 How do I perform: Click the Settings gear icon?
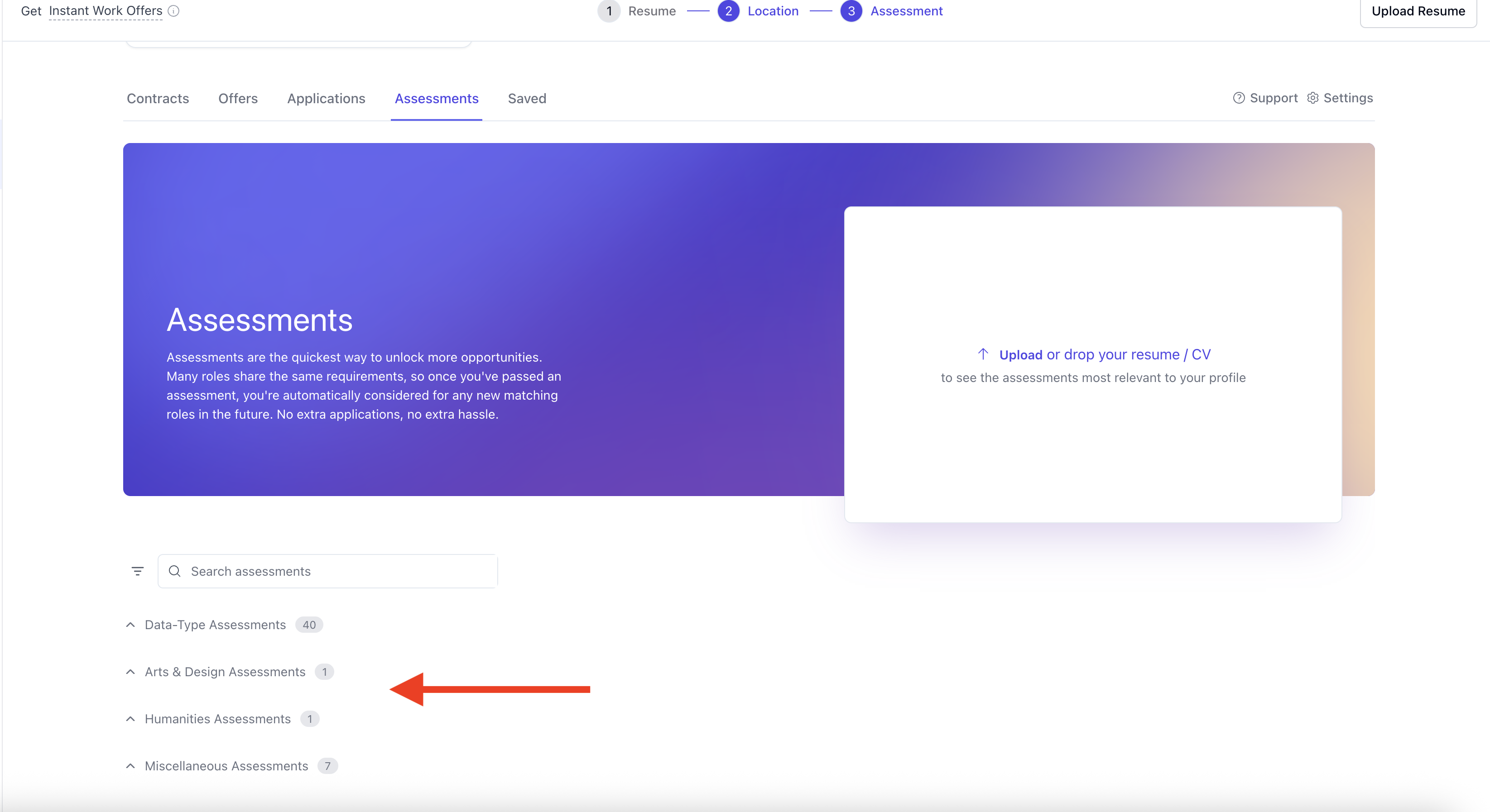(x=1312, y=98)
